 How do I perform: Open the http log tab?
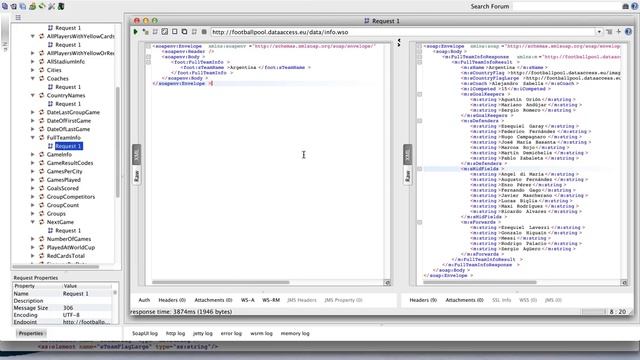tap(176, 333)
